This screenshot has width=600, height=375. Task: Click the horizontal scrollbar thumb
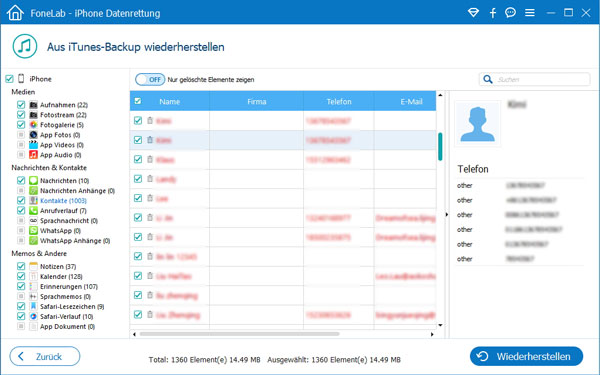coord(239,334)
